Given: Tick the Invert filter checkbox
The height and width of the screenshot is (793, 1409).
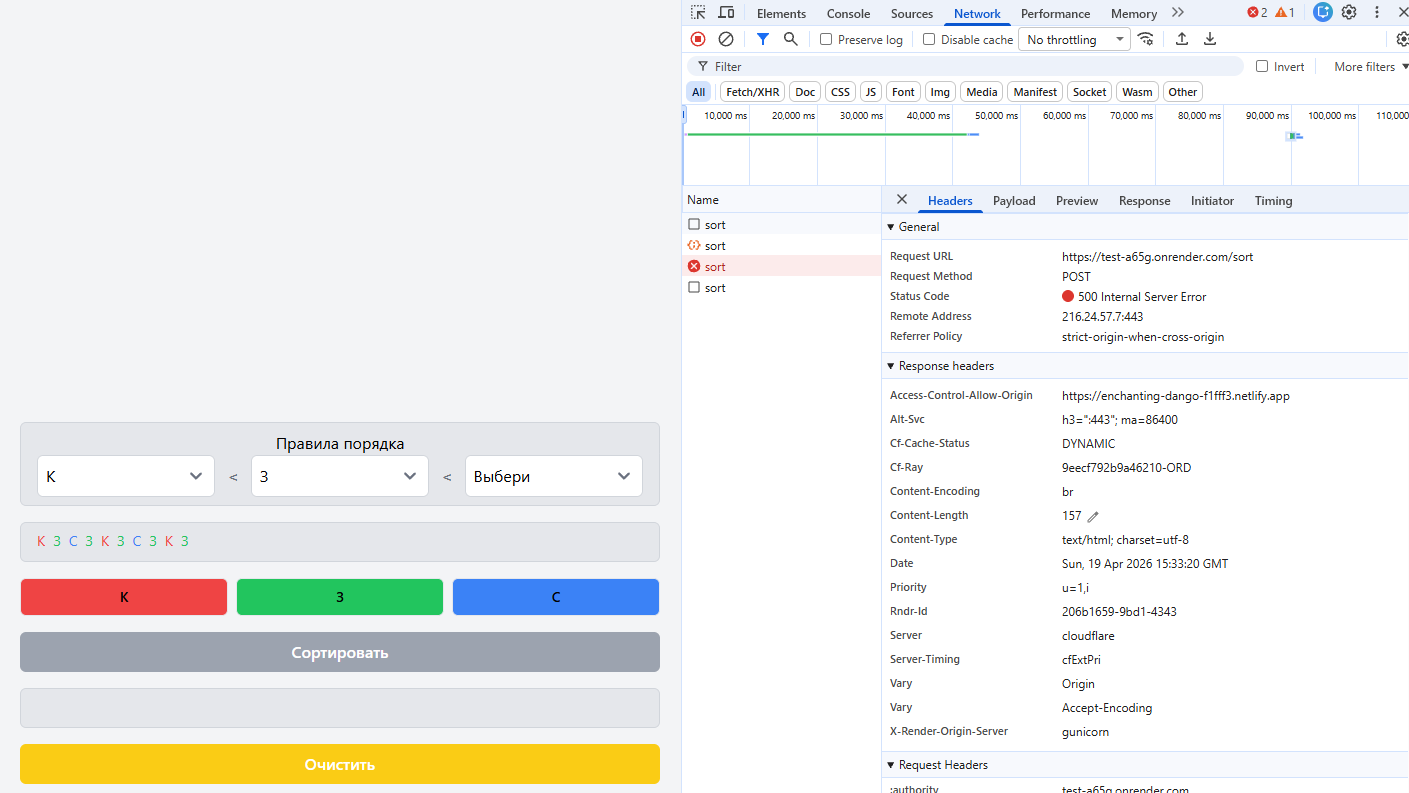Looking at the screenshot, I should [x=1262, y=67].
